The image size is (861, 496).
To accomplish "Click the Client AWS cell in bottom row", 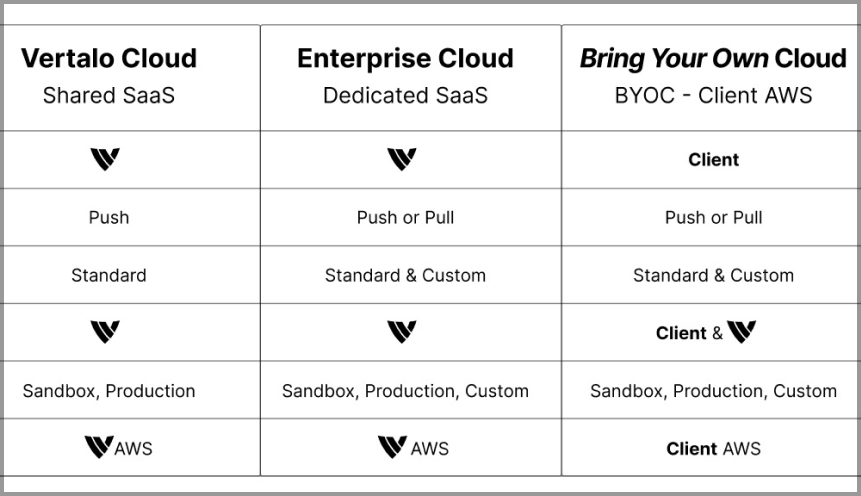I will 713,449.
